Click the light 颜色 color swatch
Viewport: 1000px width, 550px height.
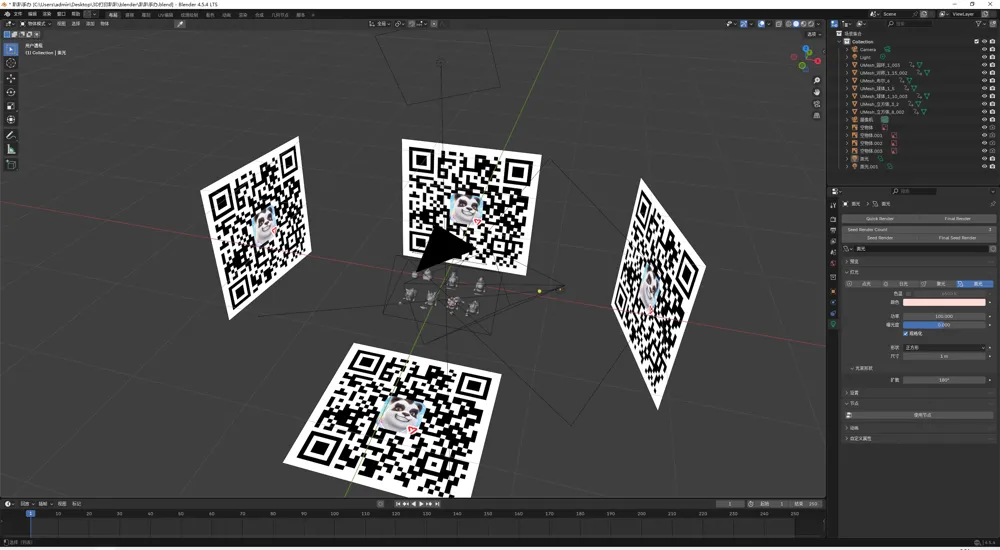944,302
